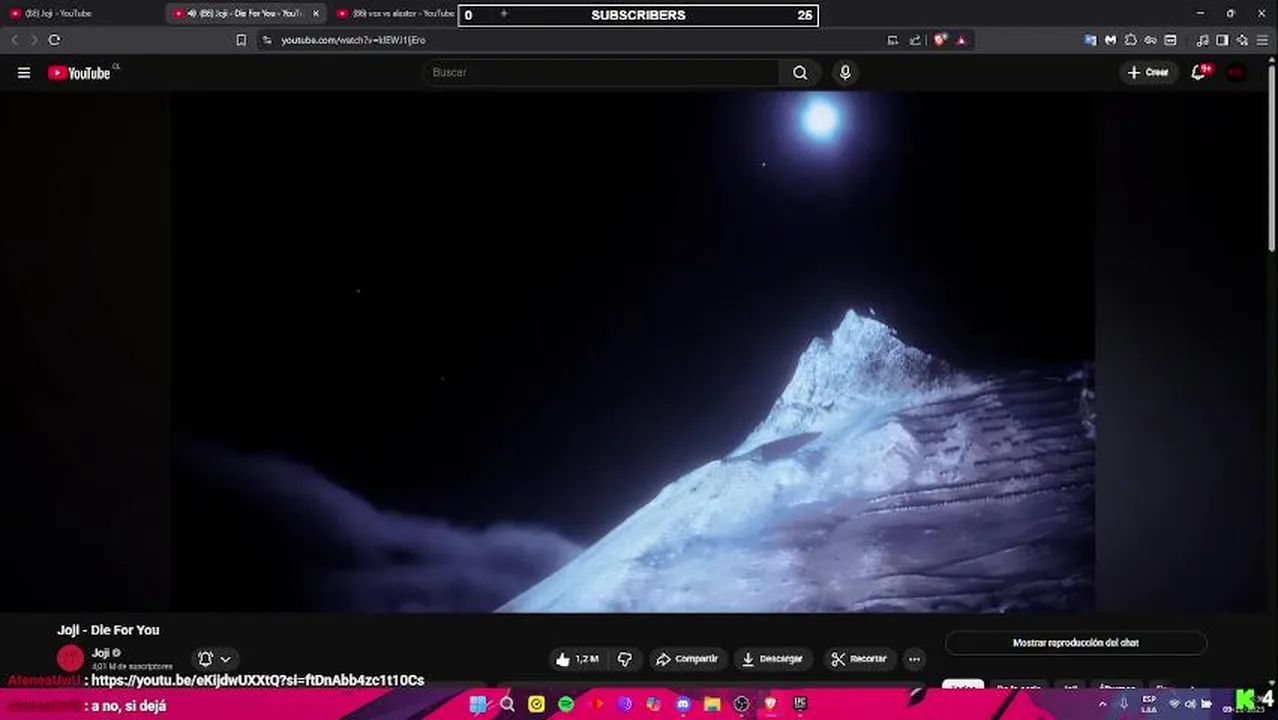Screen dimensions: 1278x720
Task: Bookmark this page
Action: point(241,40)
